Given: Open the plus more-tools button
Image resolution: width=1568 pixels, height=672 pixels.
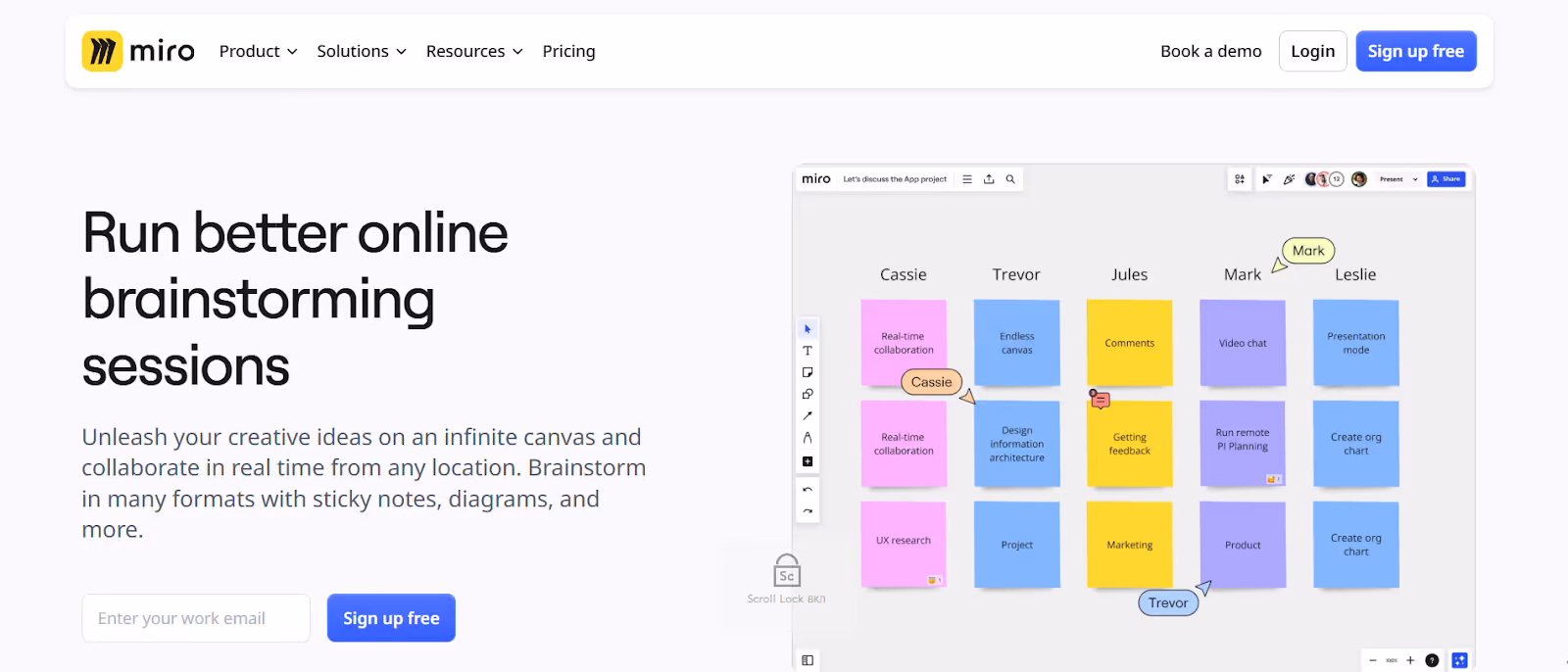Looking at the screenshot, I should [x=808, y=461].
